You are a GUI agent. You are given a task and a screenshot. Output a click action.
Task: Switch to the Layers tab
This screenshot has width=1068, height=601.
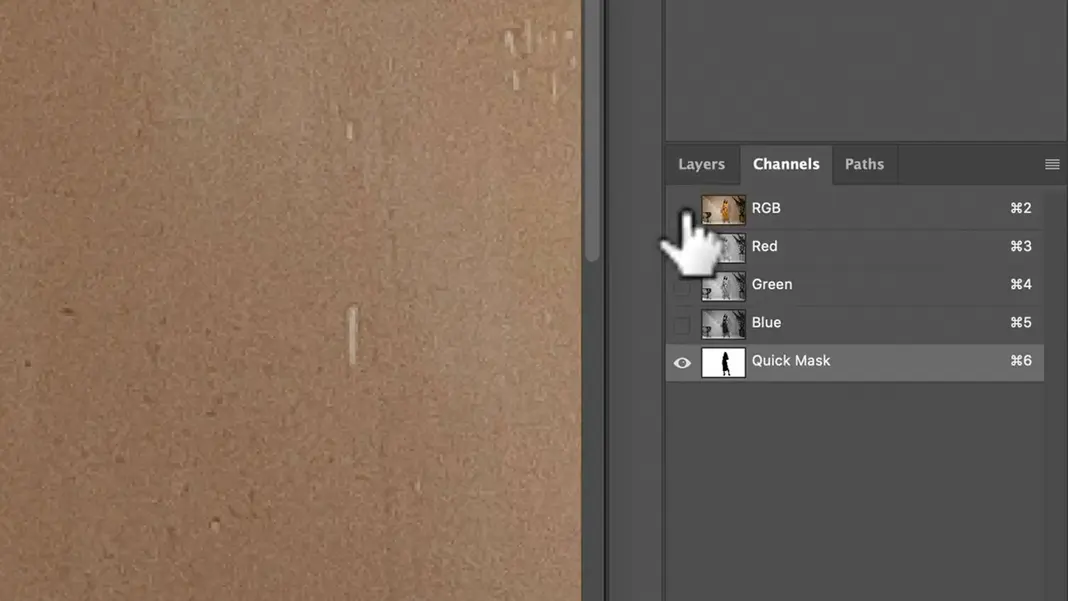tap(702, 164)
